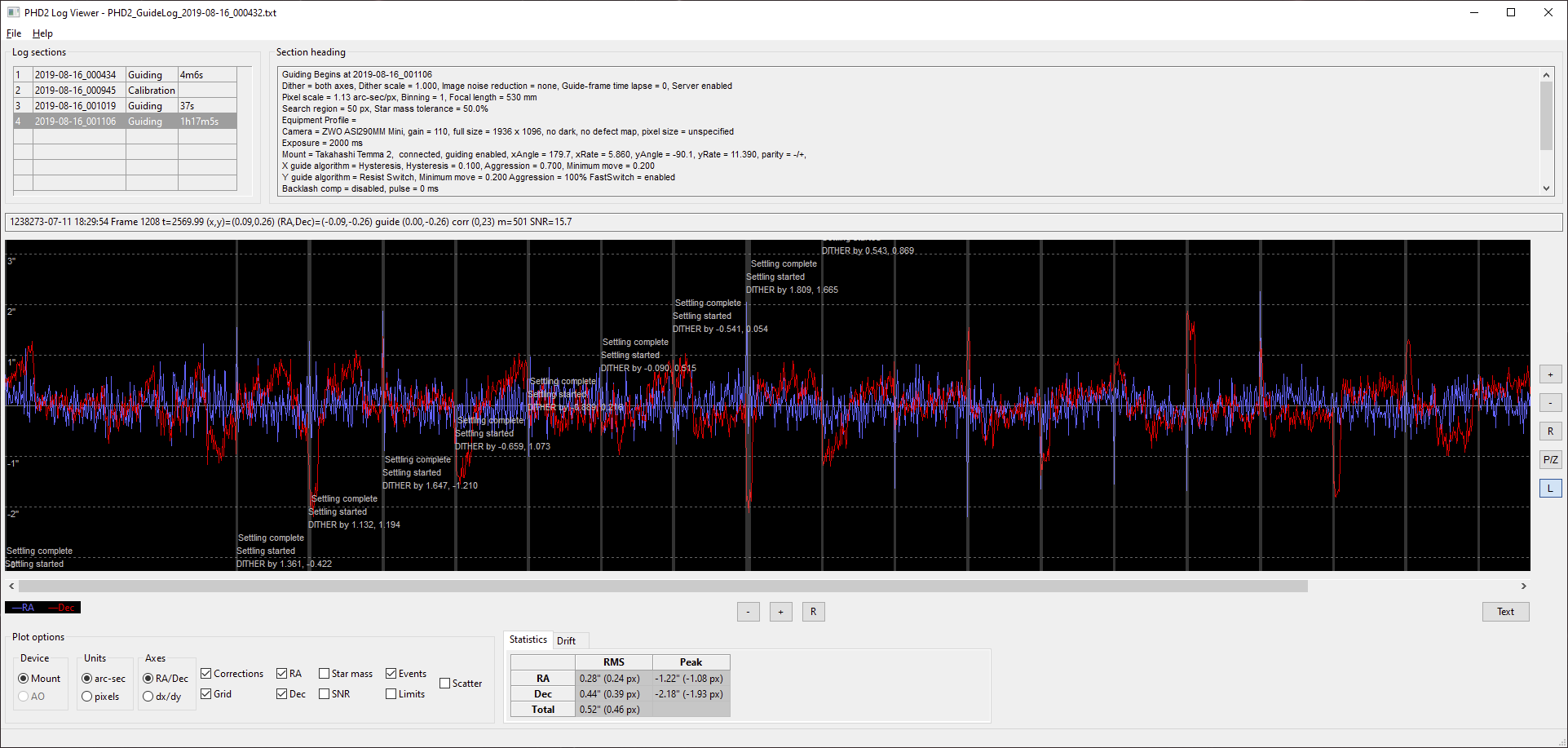Screen dimensions: 1568x748
Task: Click the graph scrollbar right arrow
Action: [x=1523, y=586]
